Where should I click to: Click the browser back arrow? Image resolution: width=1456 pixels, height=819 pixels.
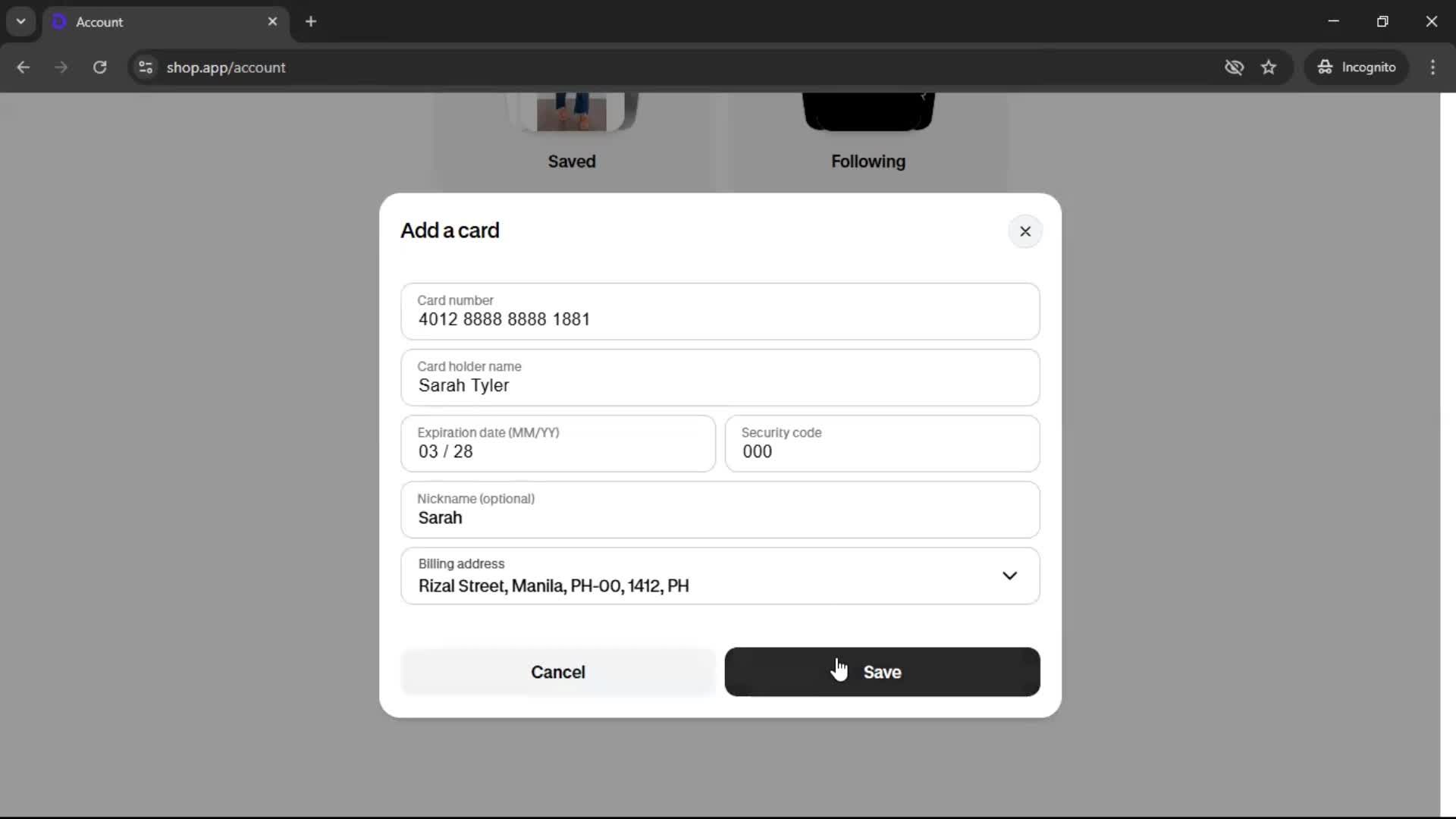[x=23, y=67]
